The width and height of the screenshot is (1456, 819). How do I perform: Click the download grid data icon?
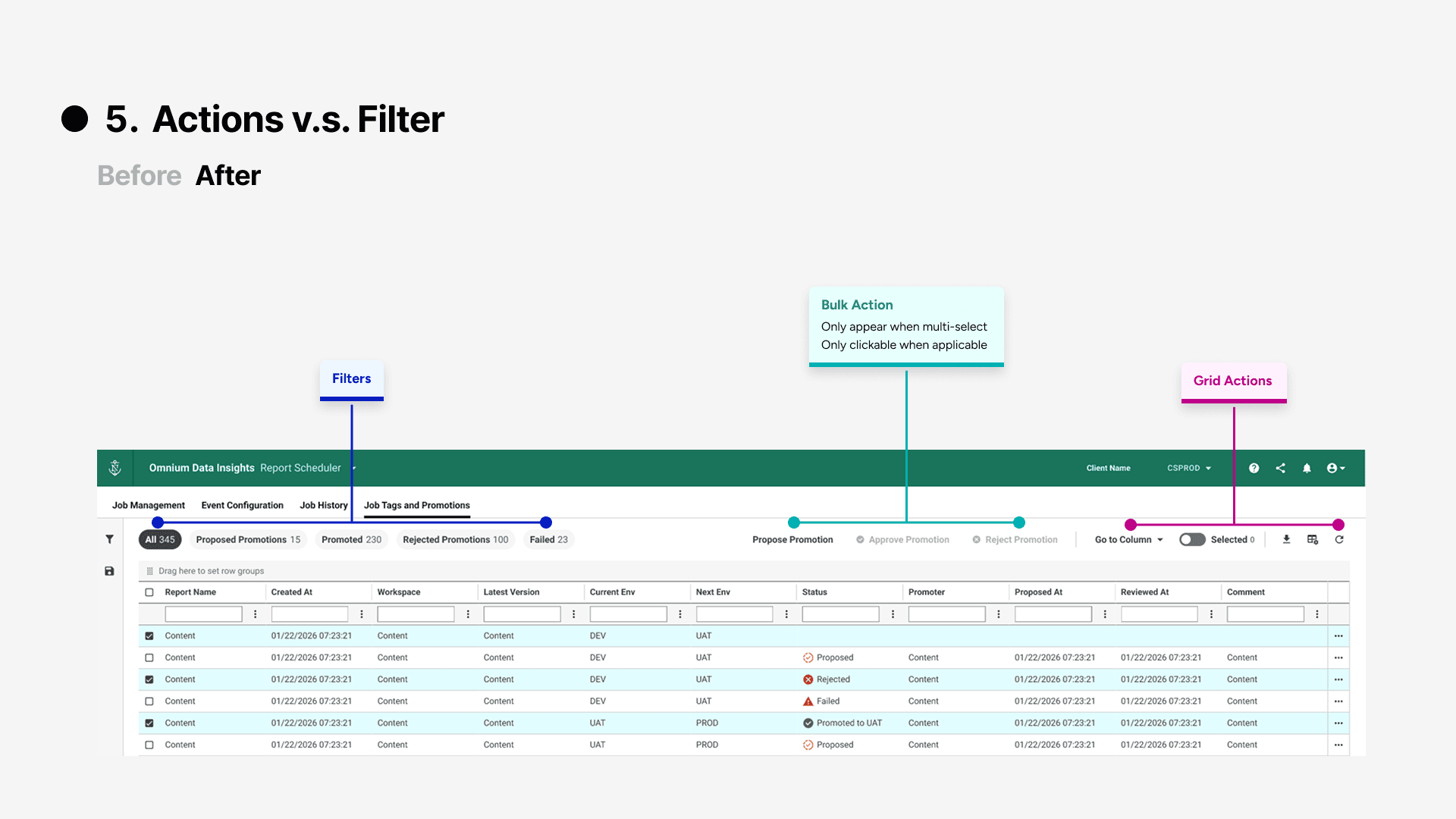tap(1286, 539)
